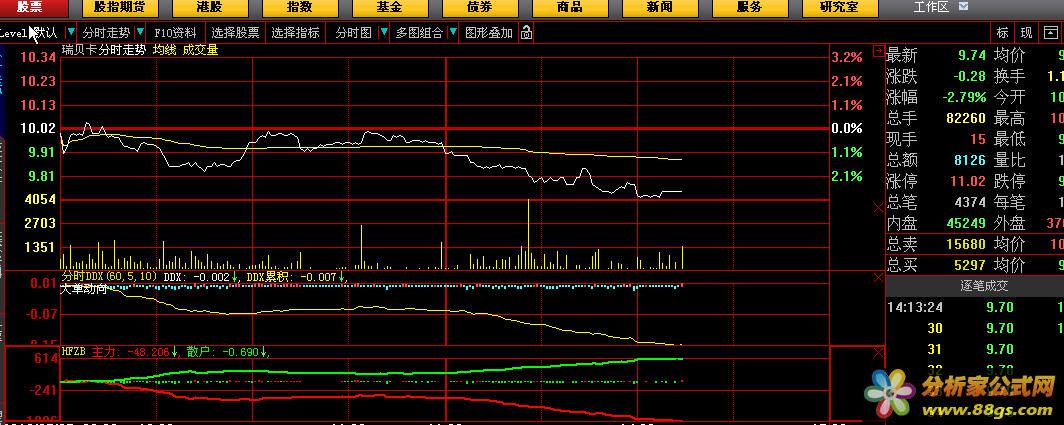Close the 分时DDX indicator panel
This screenshot has height=425, width=1064.
879,277
